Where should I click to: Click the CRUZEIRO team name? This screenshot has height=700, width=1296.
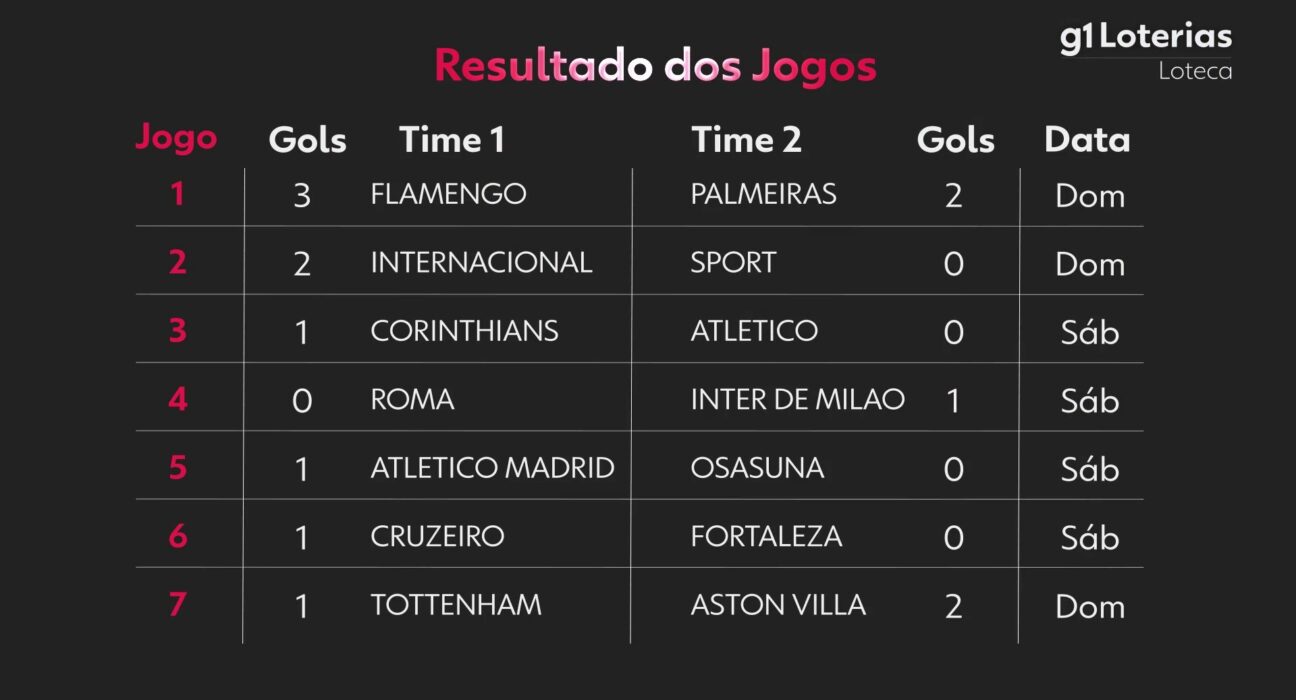[x=437, y=536]
